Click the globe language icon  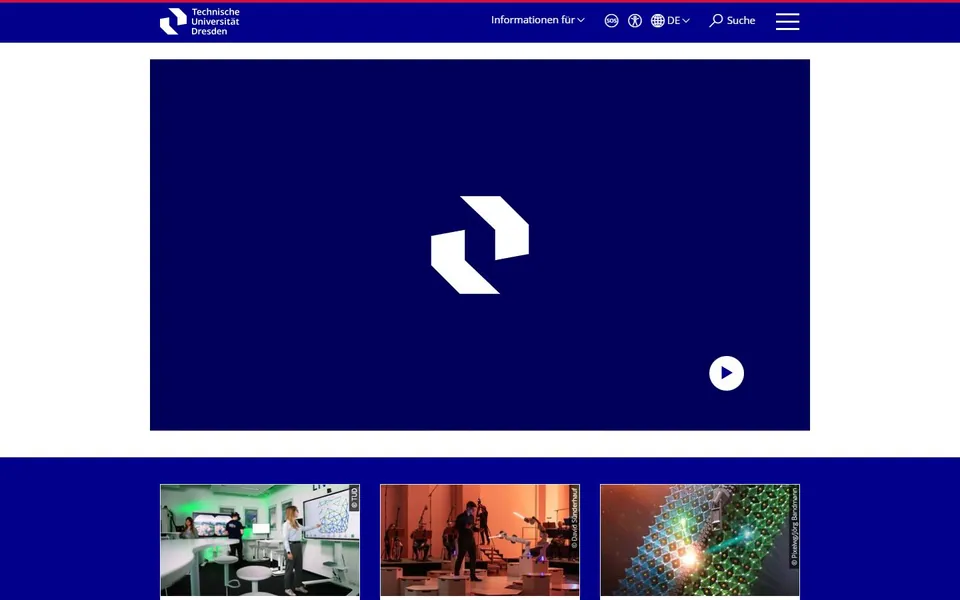coord(658,21)
